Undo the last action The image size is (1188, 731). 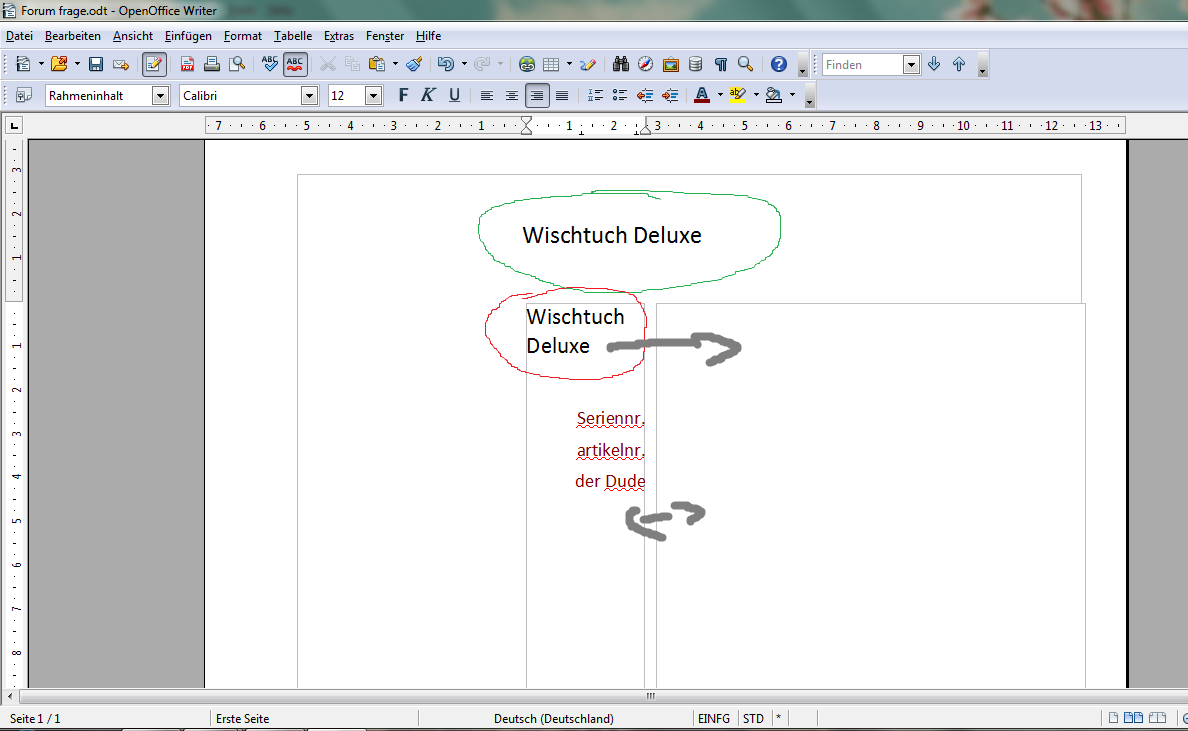pyautogui.click(x=446, y=64)
